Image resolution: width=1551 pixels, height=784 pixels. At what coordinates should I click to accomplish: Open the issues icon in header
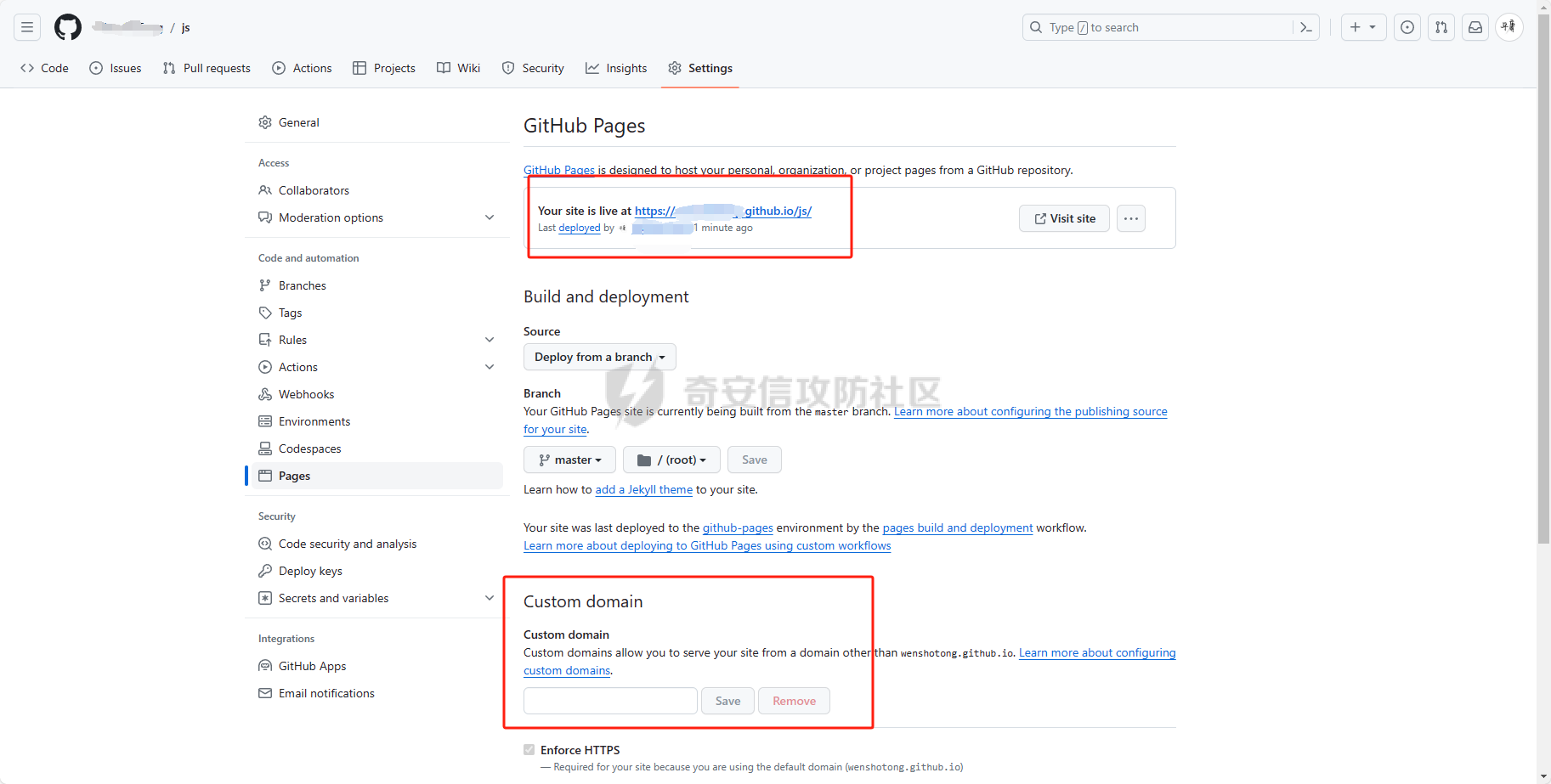[1407, 27]
